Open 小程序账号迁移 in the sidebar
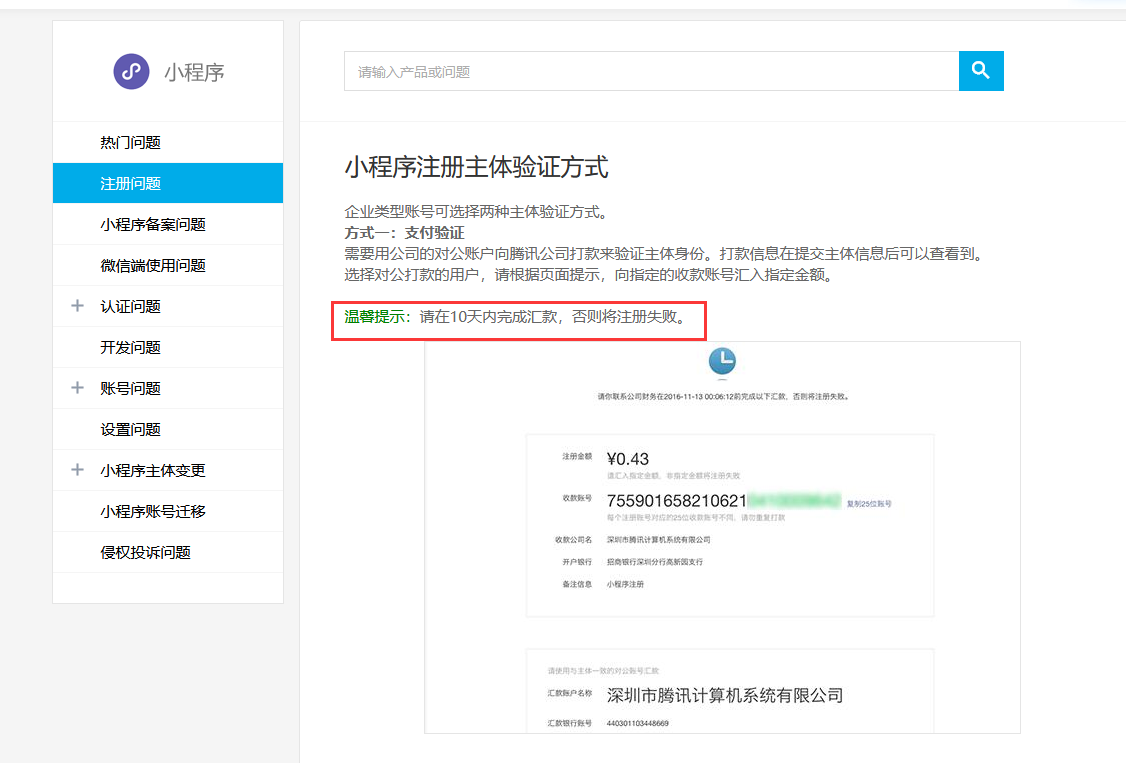The image size is (1126, 763). tap(168, 510)
